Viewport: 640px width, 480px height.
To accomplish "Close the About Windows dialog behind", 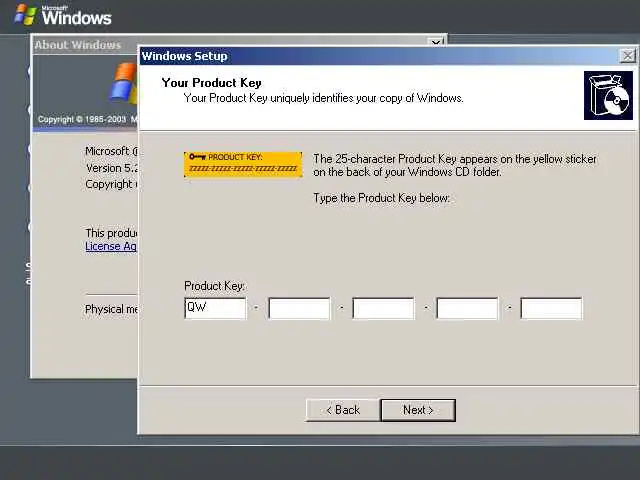I will pos(436,42).
